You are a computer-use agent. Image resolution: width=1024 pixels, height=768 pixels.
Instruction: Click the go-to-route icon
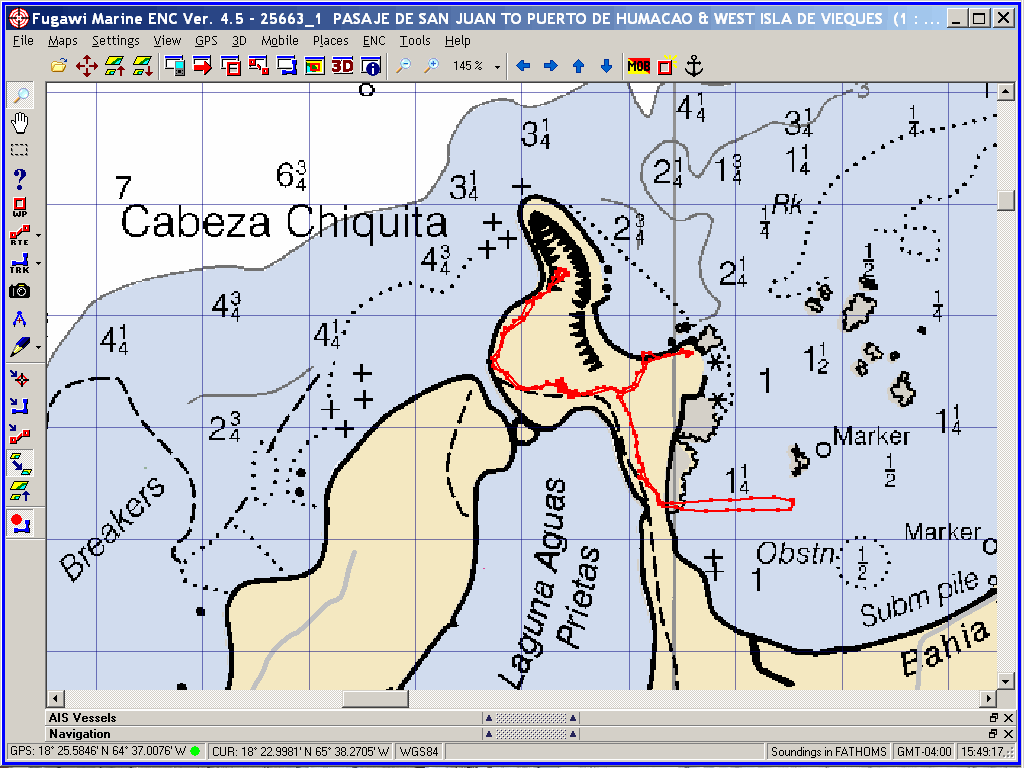pyautogui.click(x=20, y=435)
